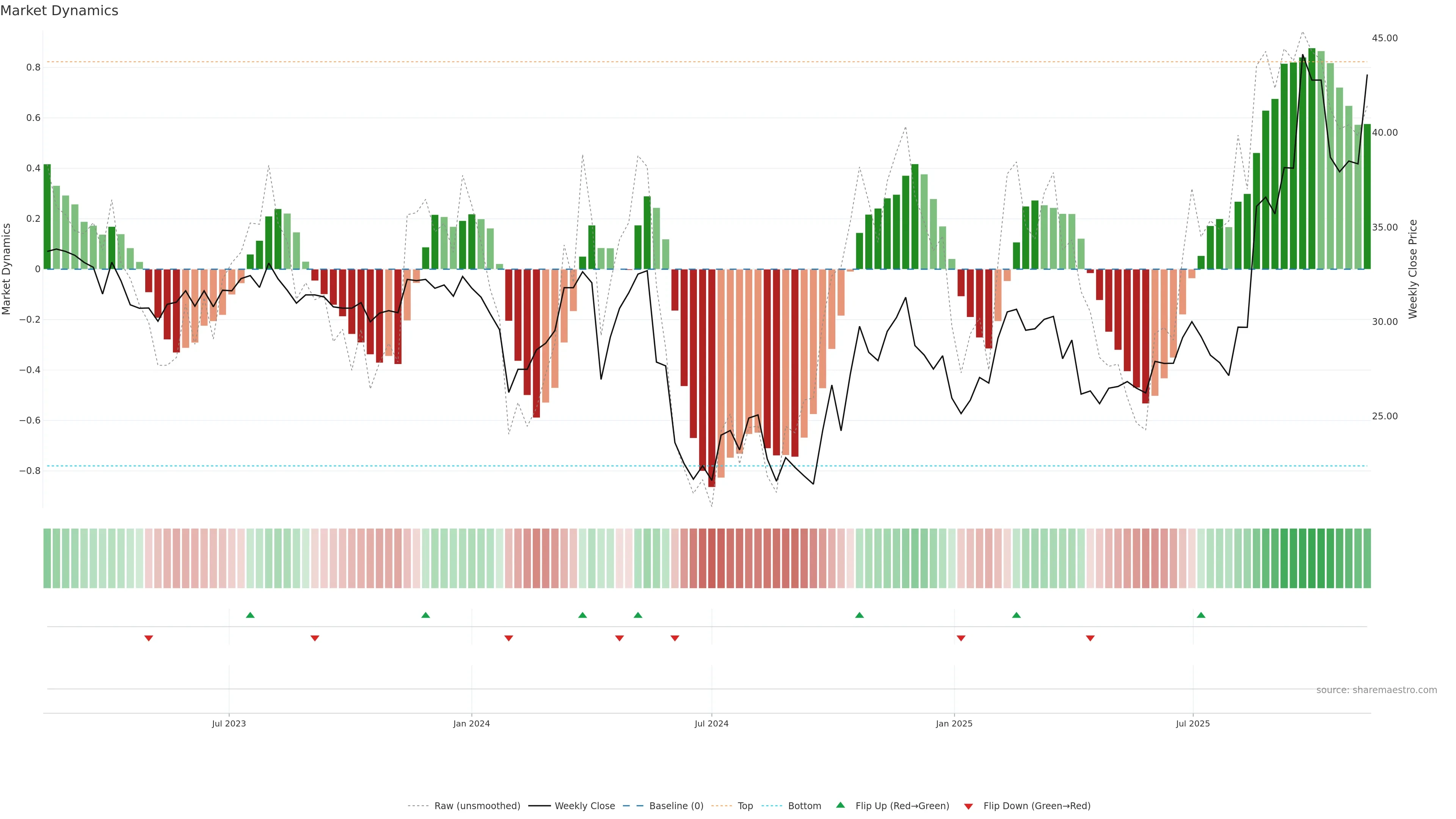
Task: Click the first green flip-up marker after Jul 2023
Action: coord(250,615)
